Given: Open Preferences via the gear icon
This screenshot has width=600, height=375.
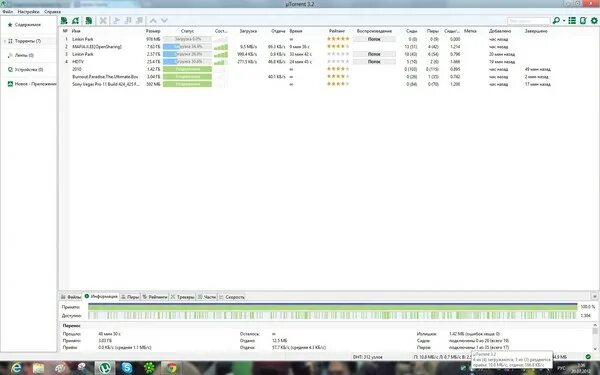Looking at the screenshot, I should 594,21.
